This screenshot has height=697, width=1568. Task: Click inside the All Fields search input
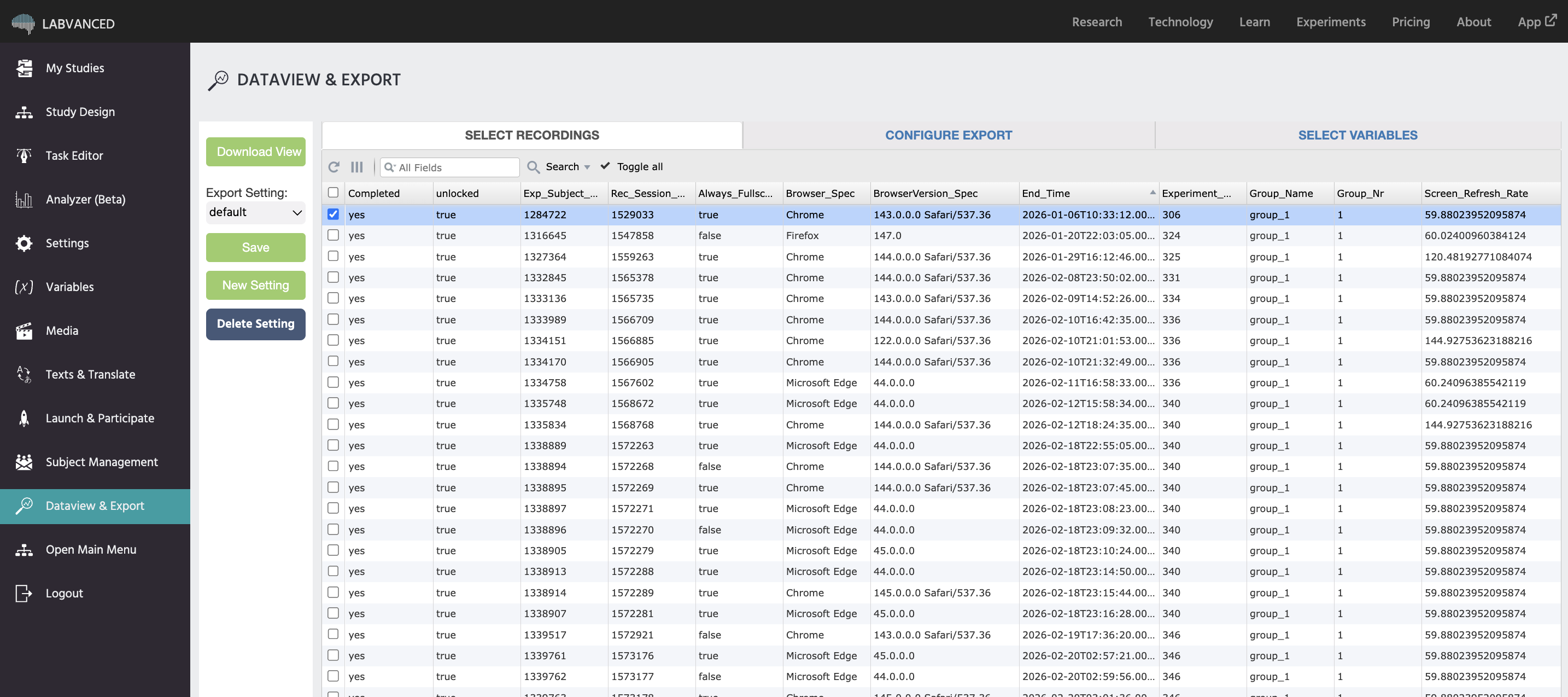tap(450, 167)
